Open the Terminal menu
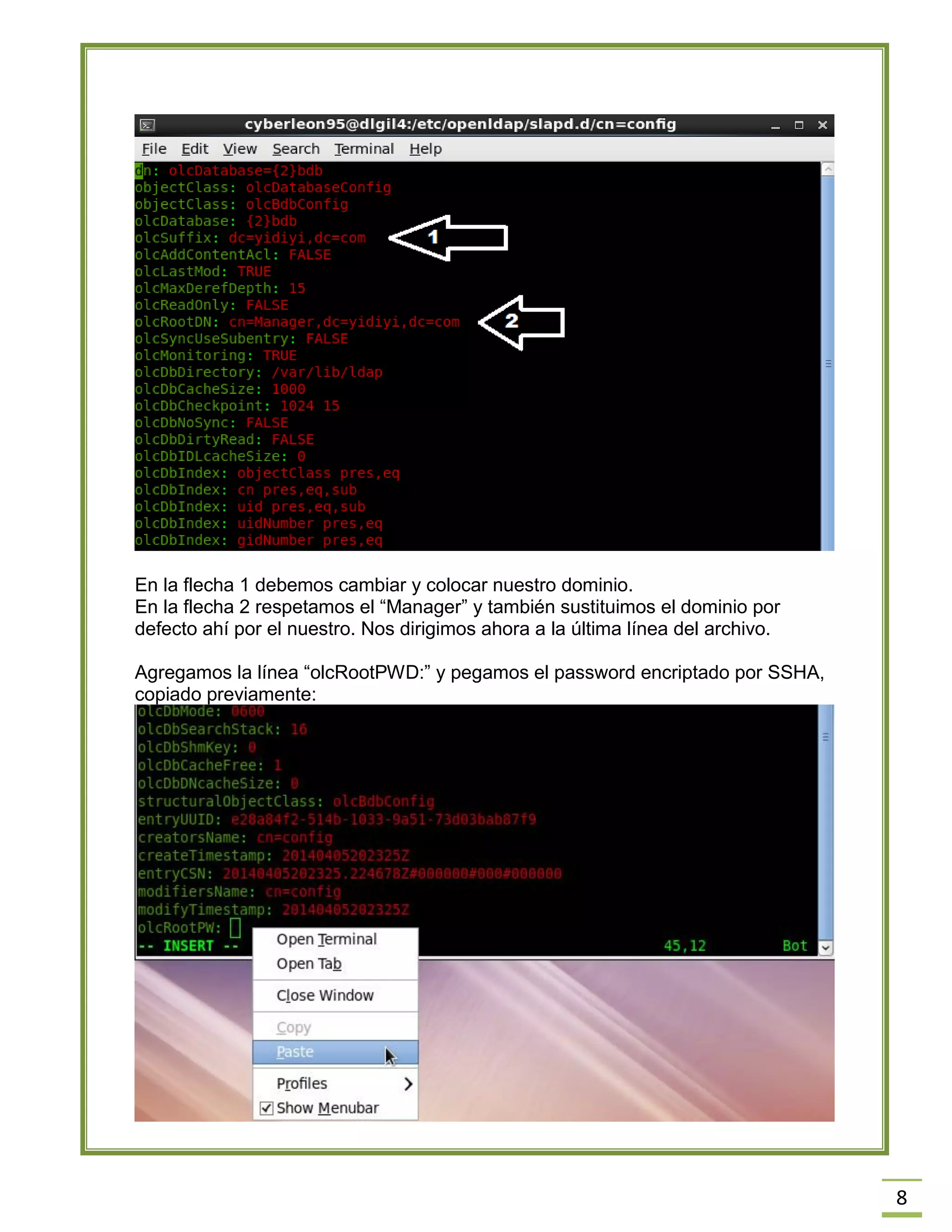 364,149
